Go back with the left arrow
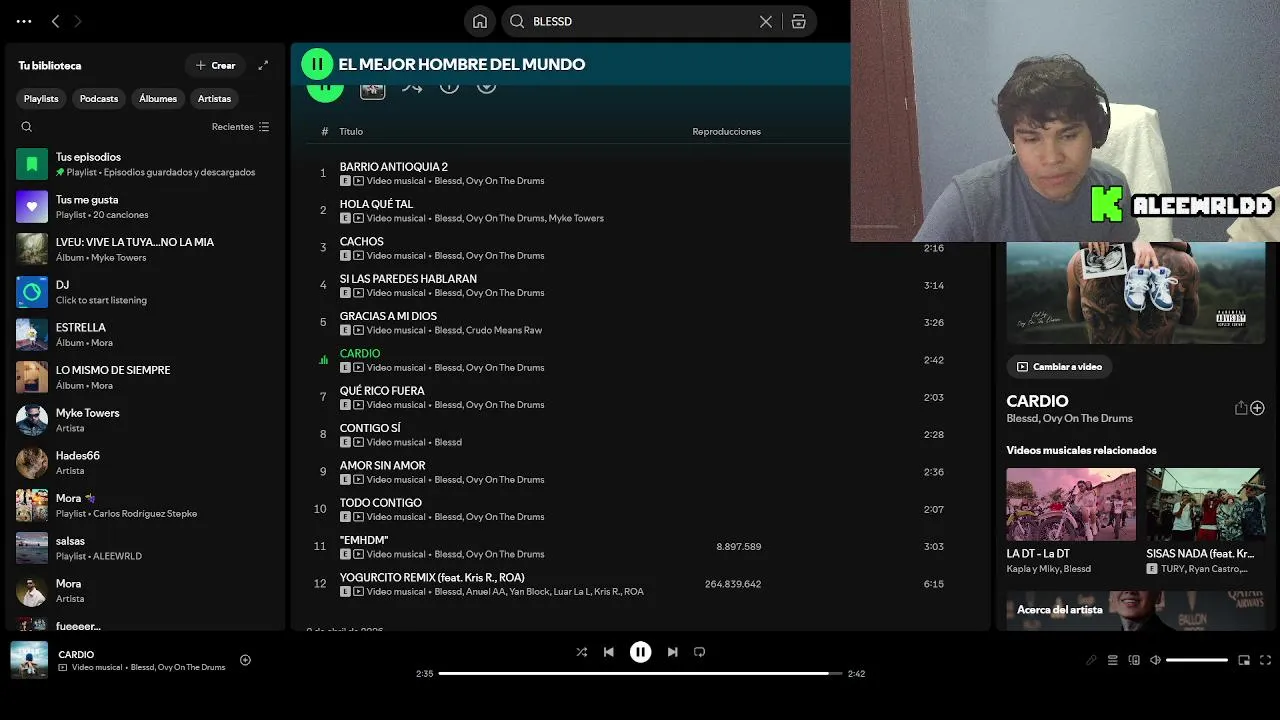The image size is (1280, 720). coord(55,21)
